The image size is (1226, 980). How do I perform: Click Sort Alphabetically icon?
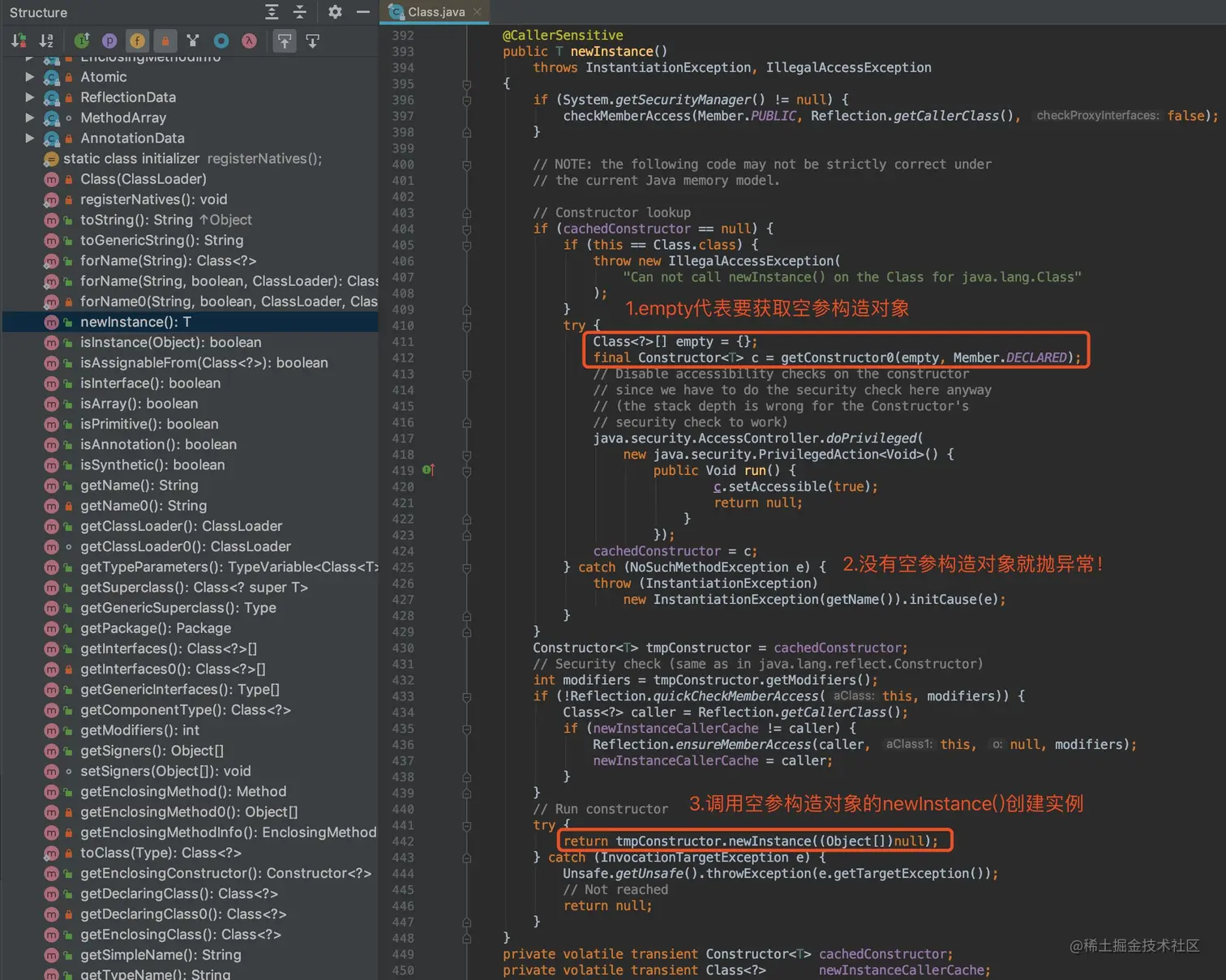(46, 41)
